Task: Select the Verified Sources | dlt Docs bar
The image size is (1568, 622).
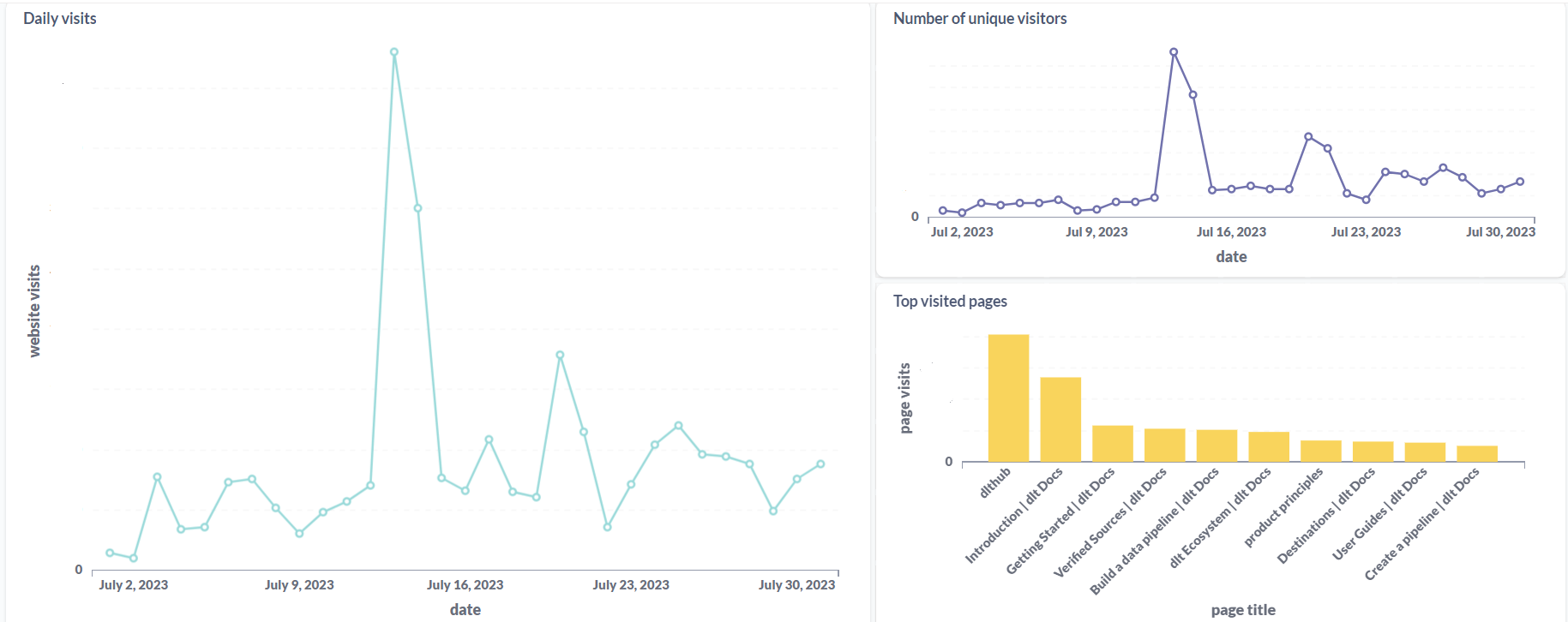Action: tap(1165, 445)
